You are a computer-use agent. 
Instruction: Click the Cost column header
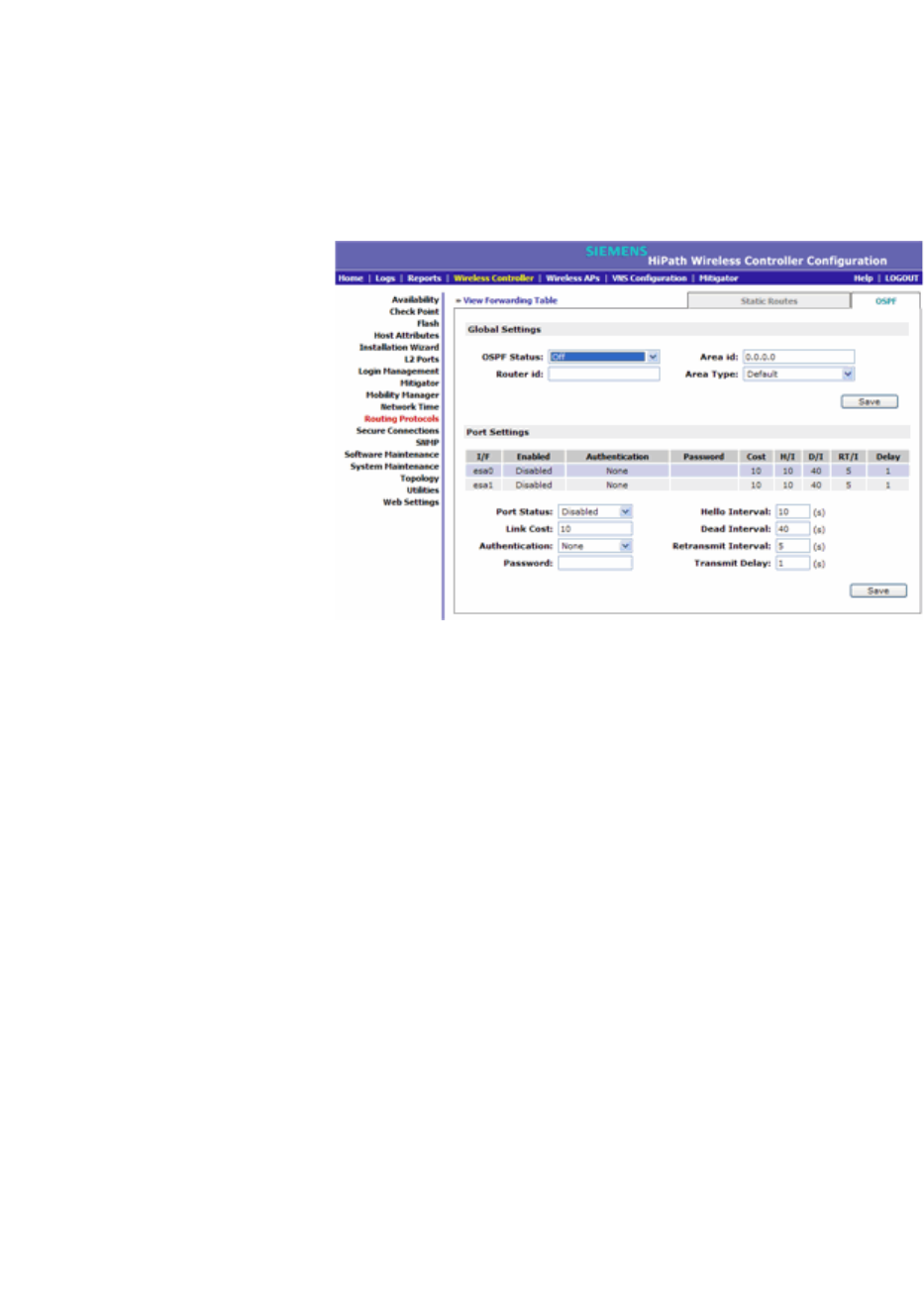point(756,457)
